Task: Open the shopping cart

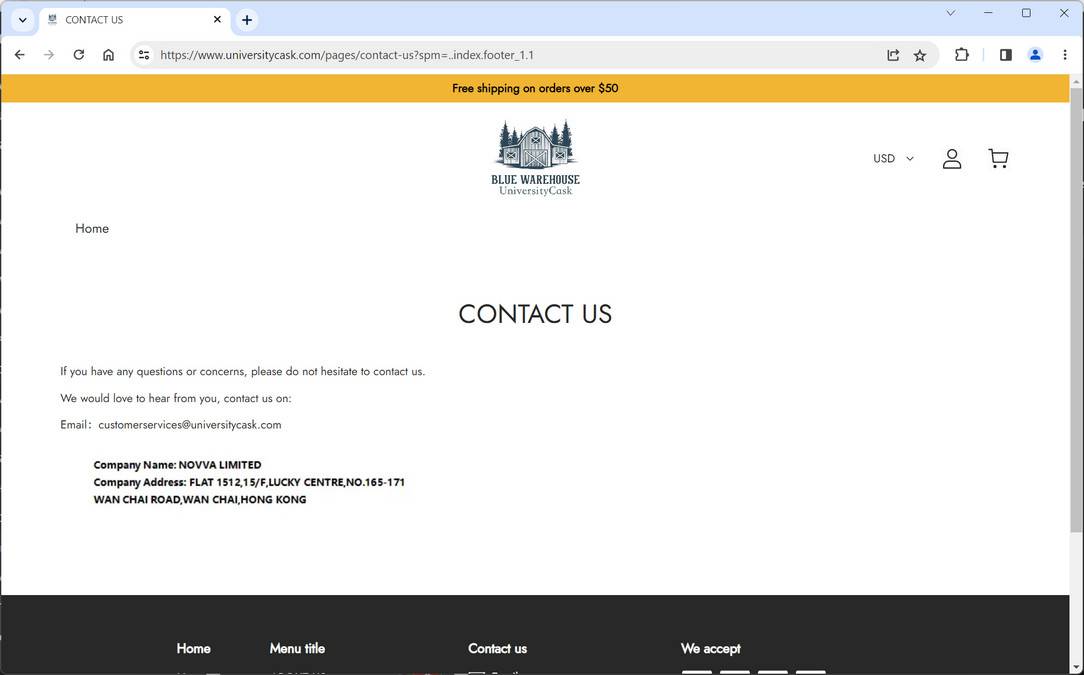Action: tap(998, 158)
